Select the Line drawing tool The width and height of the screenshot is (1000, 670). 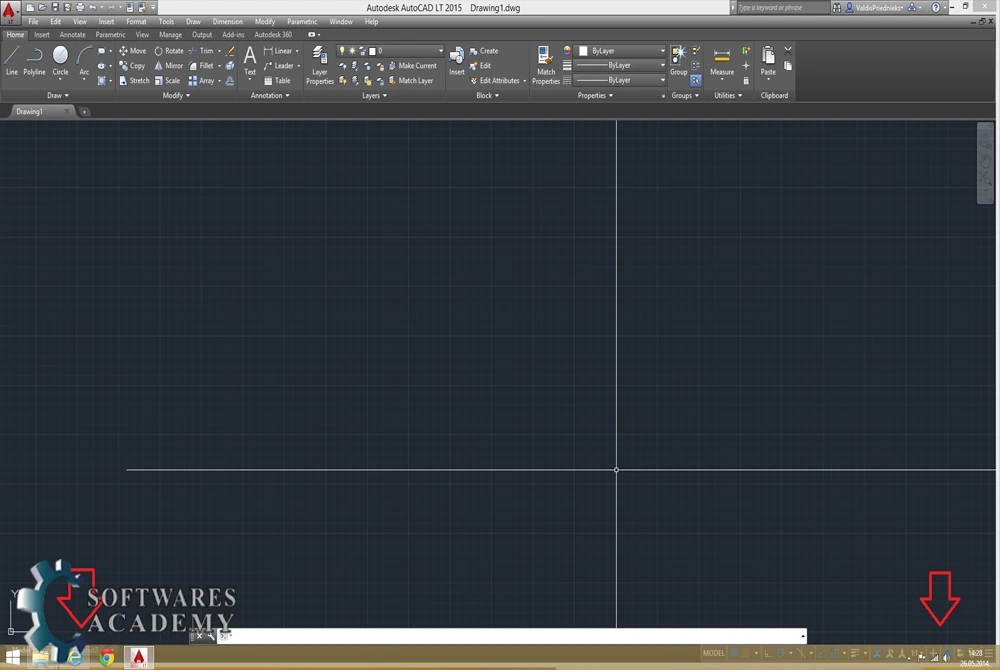(11, 61)
